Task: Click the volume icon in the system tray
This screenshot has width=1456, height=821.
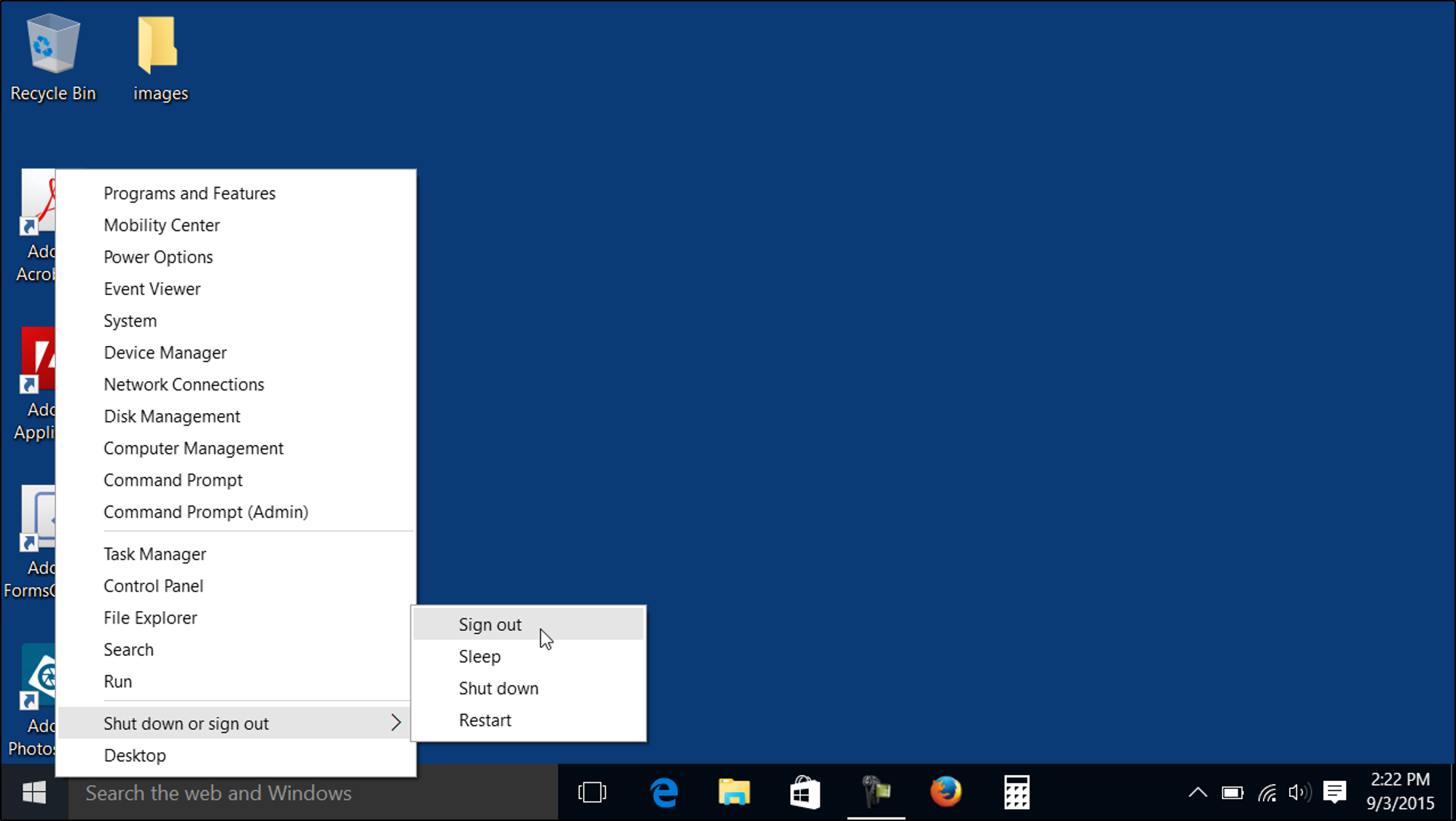Action: coord(1299,793)
